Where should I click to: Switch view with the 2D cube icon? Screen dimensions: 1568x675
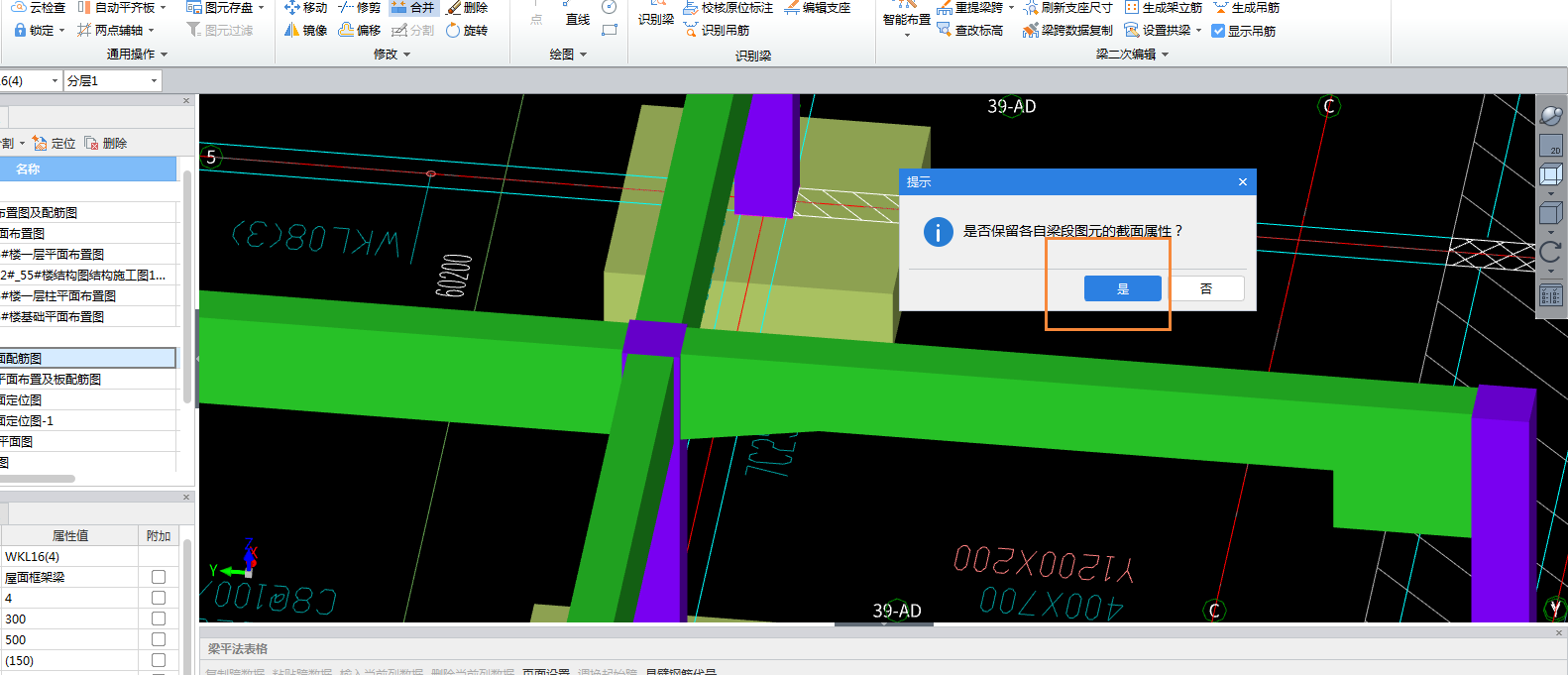click(1550, 146)
